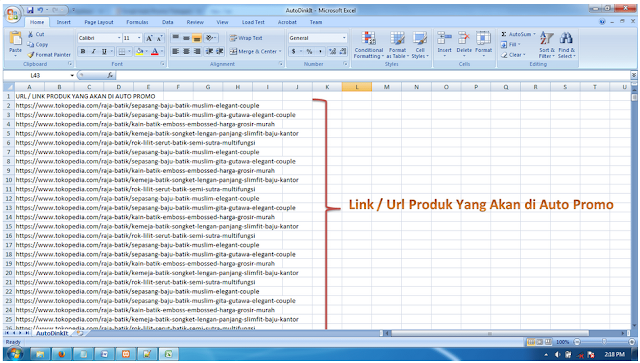Open number format General dropdown
This screenshot has width=640, height=363.
[x=344, y=38]
